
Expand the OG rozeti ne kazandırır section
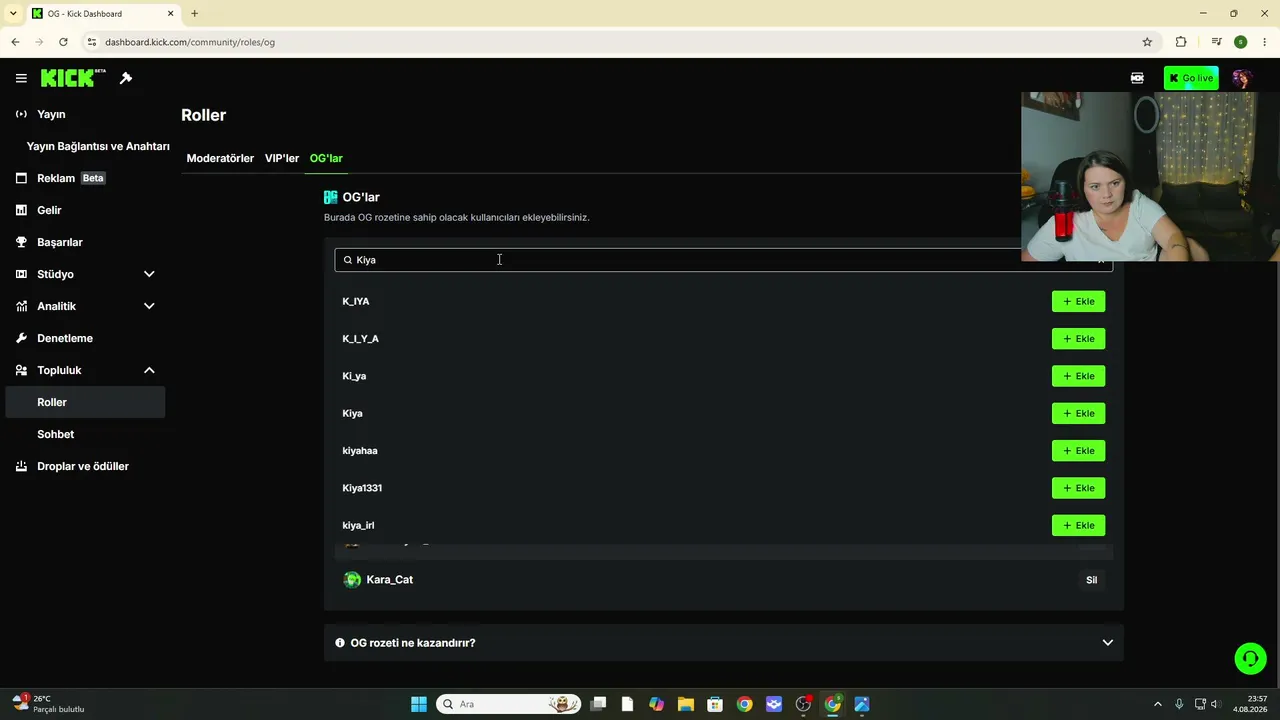1107,643
